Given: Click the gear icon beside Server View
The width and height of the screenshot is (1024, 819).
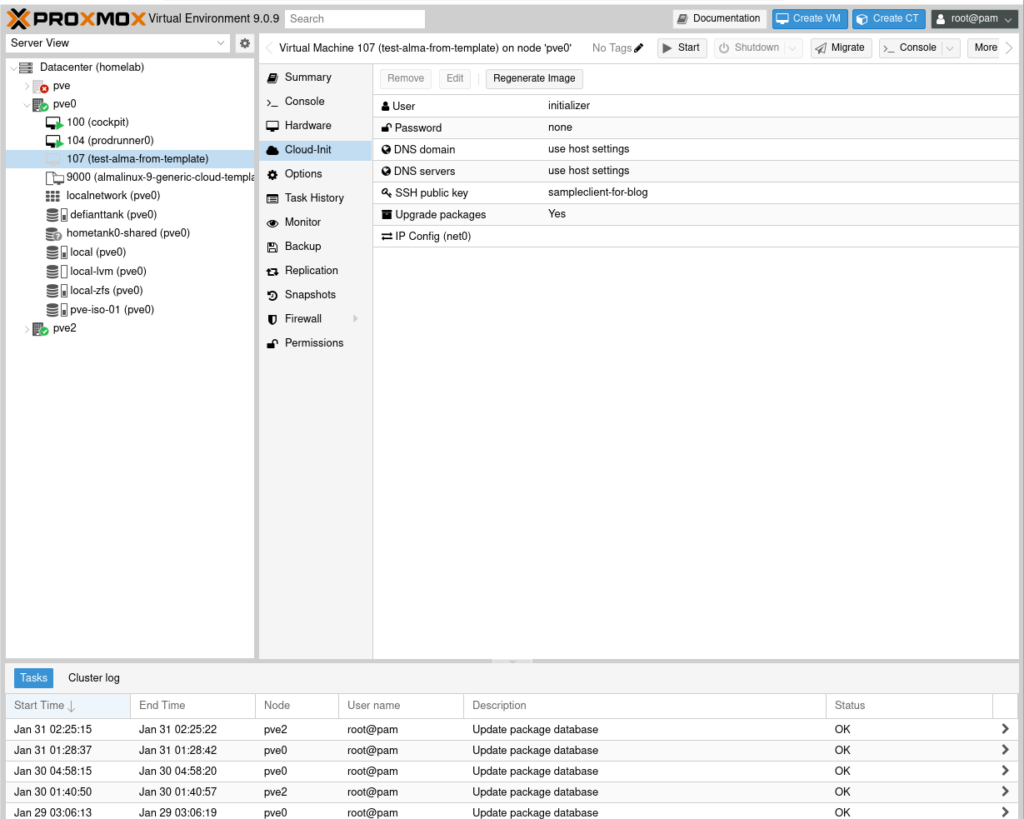Looking at the screenshot, I should (x=244, y=44).
